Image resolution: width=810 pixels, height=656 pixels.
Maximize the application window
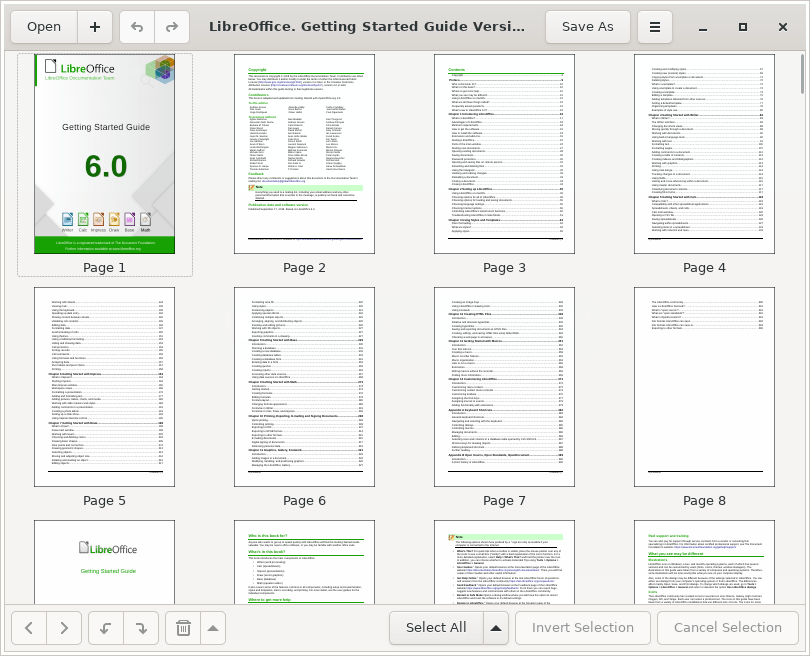click(743, 27)
